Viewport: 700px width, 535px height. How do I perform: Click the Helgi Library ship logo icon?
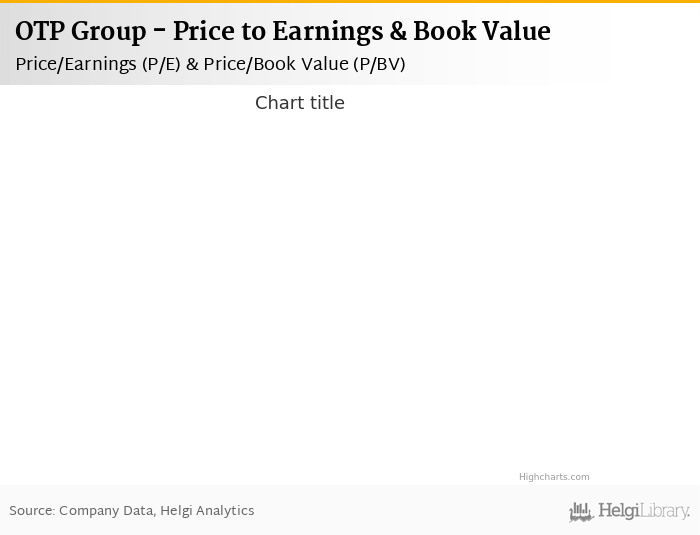[x=581, y=512]
